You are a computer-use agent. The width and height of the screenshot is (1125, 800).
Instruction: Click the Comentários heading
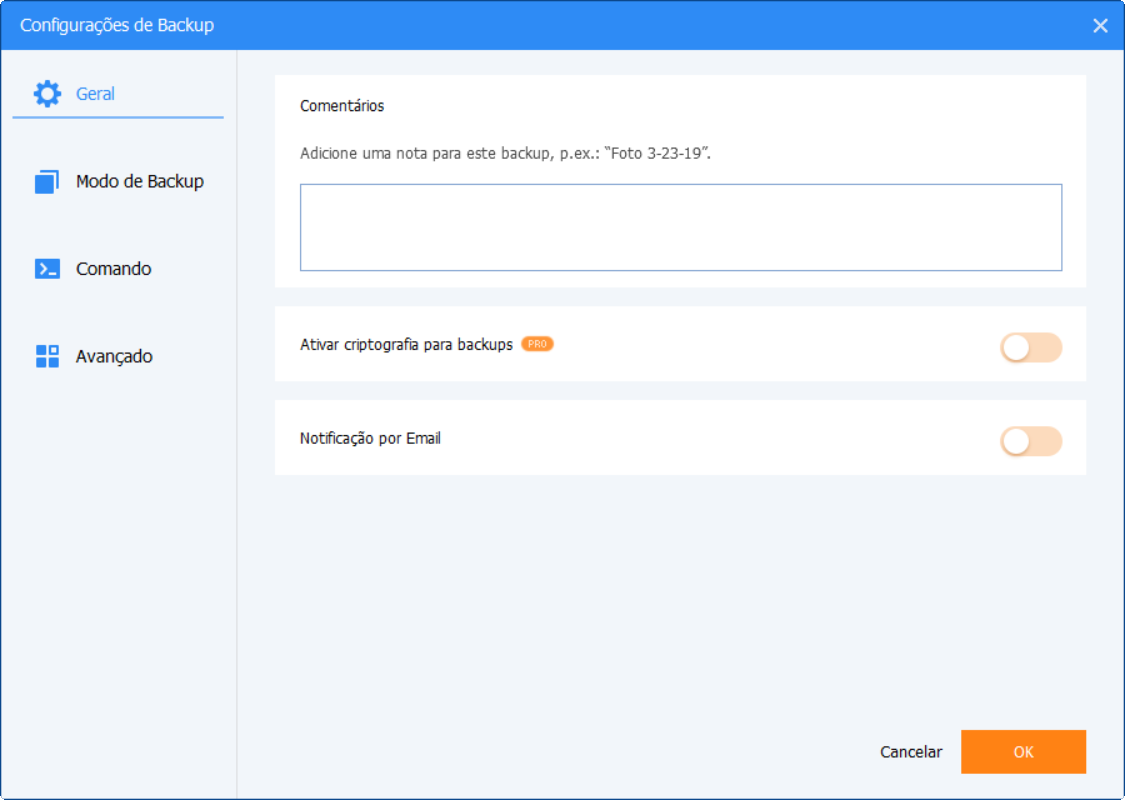(x=342, y=106)
